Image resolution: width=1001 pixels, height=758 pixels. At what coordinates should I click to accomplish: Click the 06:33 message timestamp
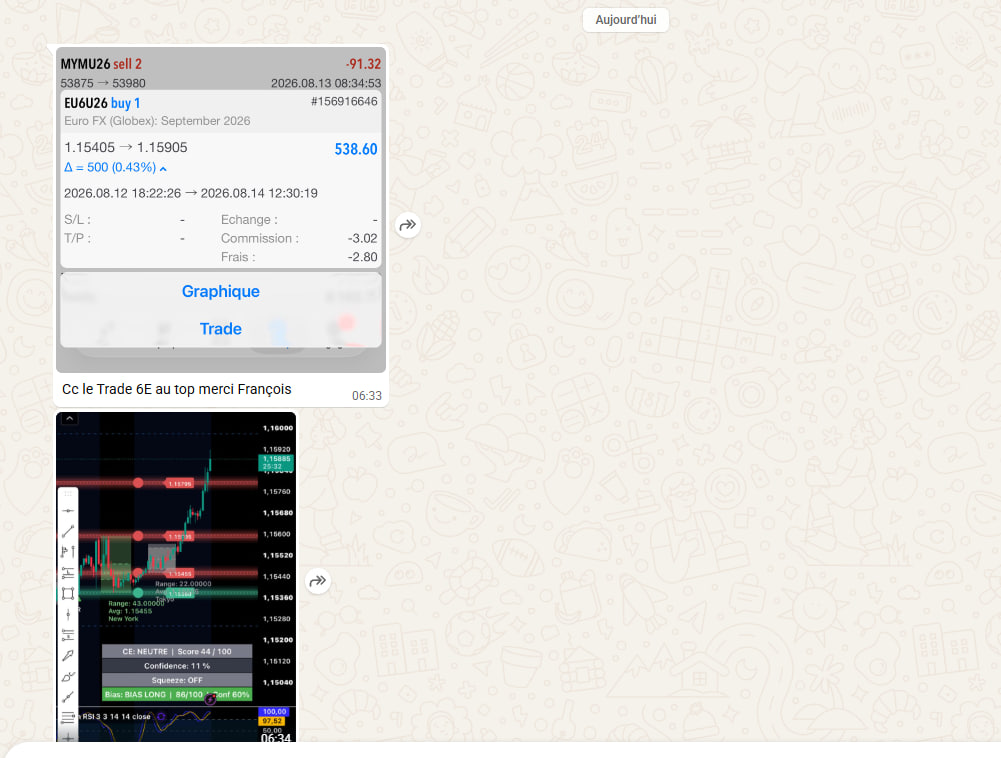[x=366, y=396]
